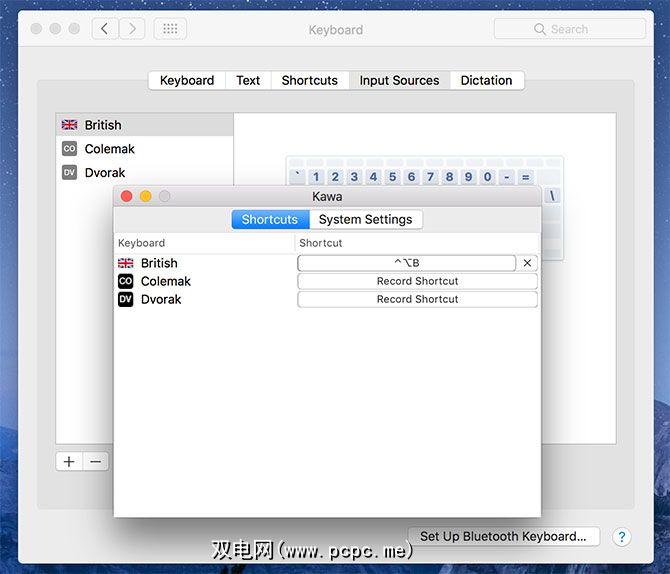Click Colemak CO icon in Kawa

(x=126, y=281)
